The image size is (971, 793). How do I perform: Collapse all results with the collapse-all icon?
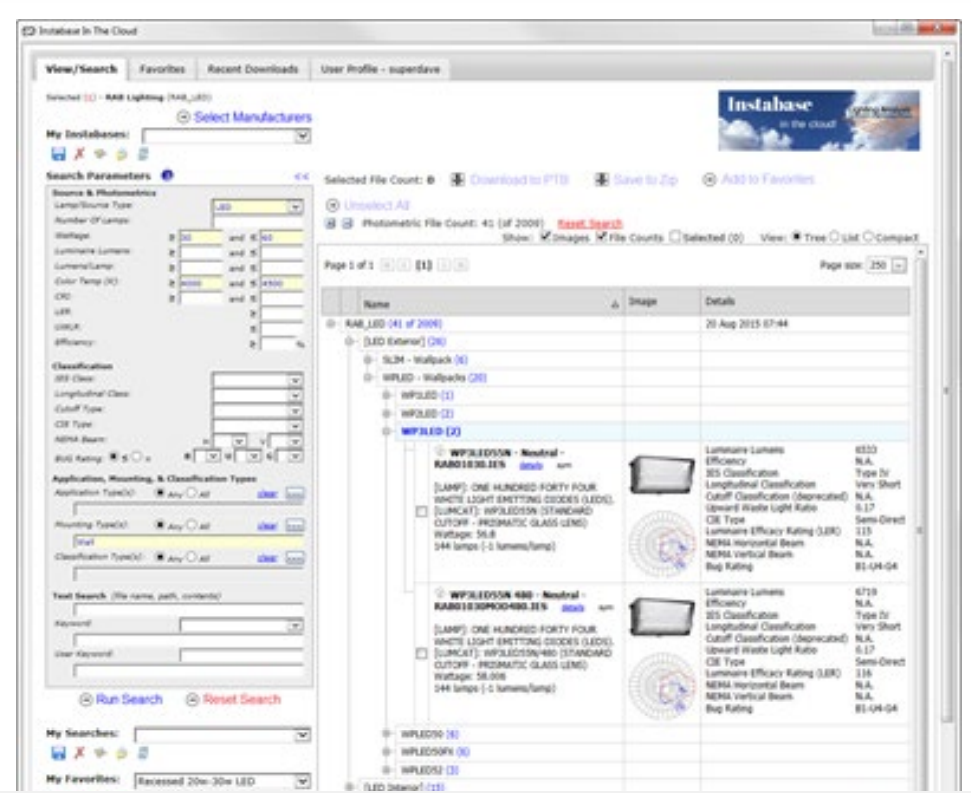[x=348, y=221]
